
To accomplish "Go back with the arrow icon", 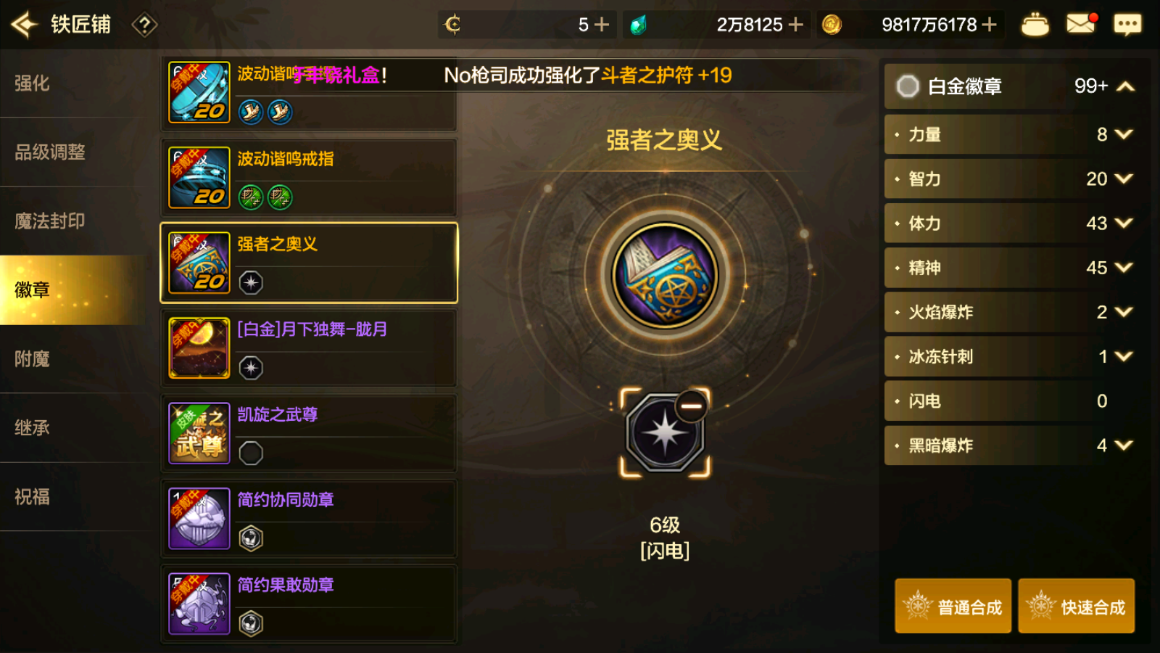I will point(24,24).
